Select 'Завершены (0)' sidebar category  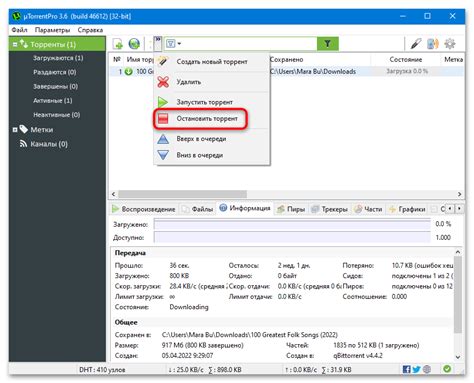coord(55,86)
